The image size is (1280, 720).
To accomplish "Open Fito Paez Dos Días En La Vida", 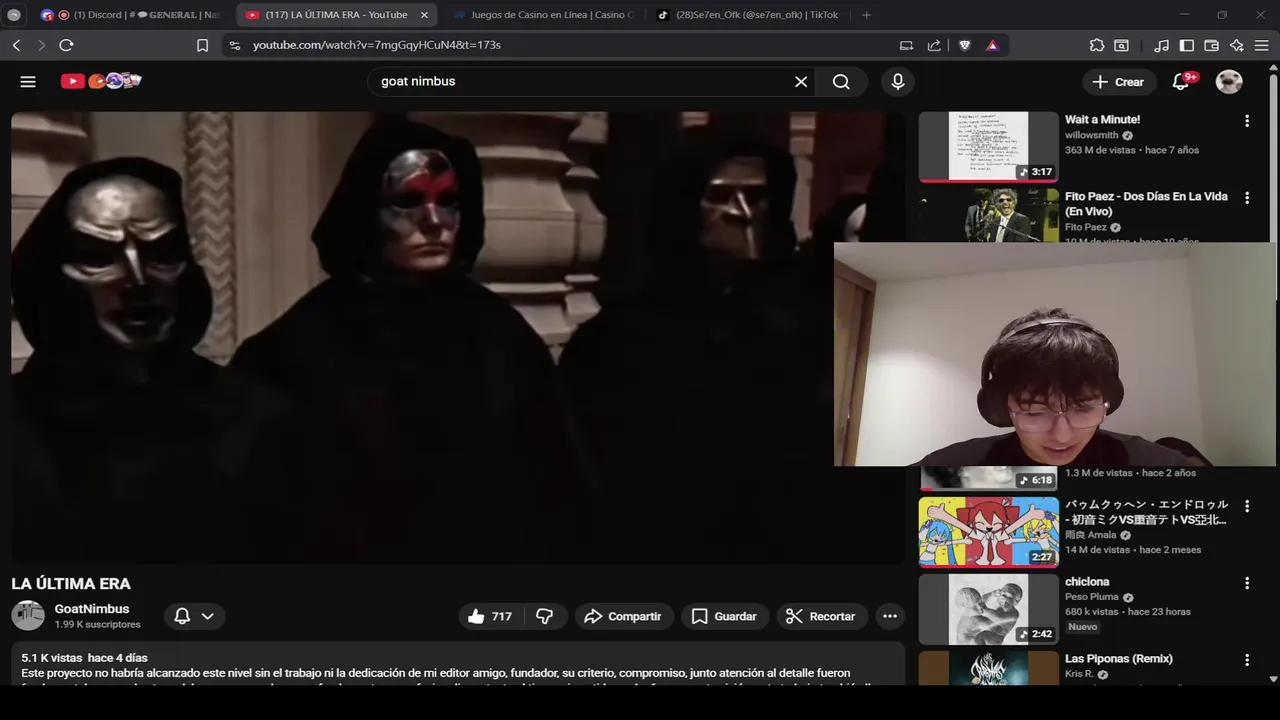I will 1146,204.
